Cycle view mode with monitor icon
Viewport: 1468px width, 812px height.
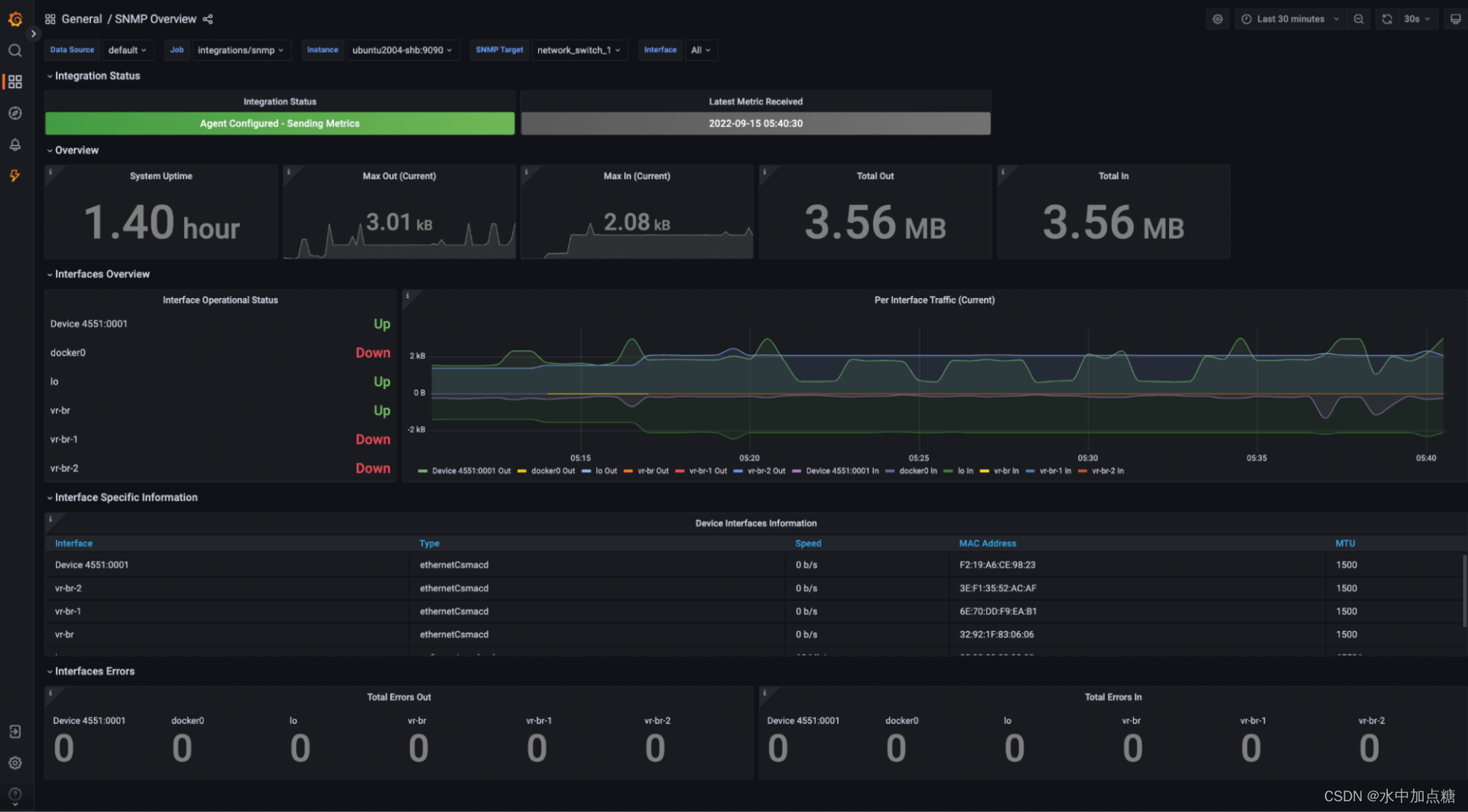[x=1456, y=19]
